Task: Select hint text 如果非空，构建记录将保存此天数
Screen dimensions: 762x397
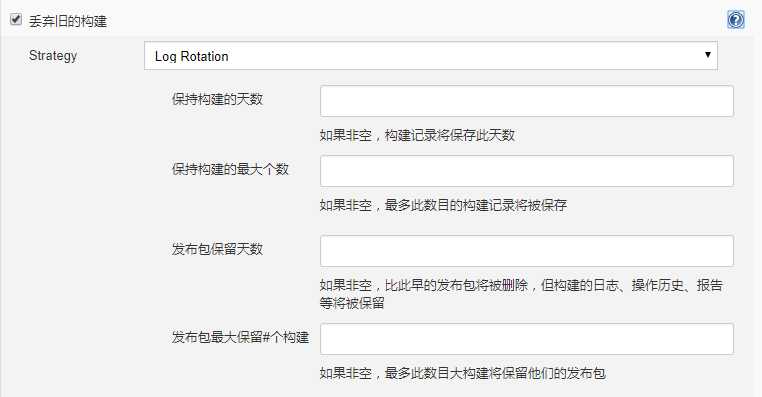Action: pos(417,135)
